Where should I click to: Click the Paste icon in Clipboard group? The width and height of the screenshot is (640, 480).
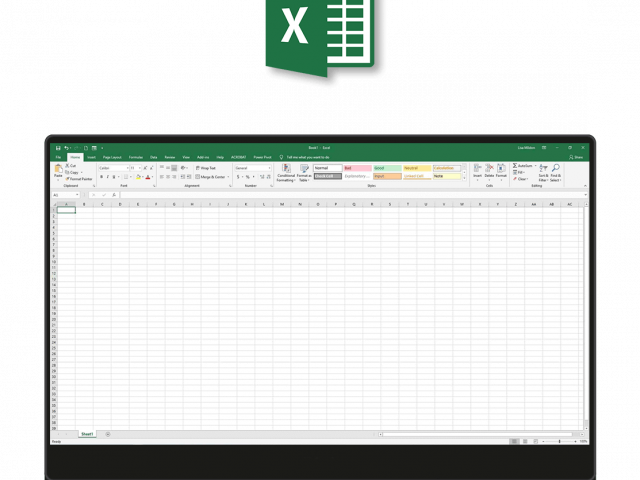click(58, 170)
